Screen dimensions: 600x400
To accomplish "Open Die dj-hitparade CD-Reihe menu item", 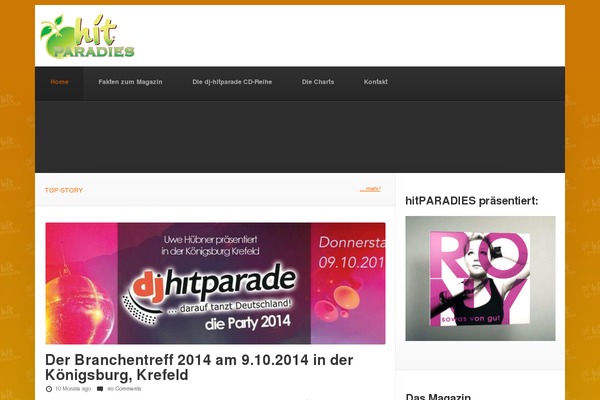I will click(232, 82).
